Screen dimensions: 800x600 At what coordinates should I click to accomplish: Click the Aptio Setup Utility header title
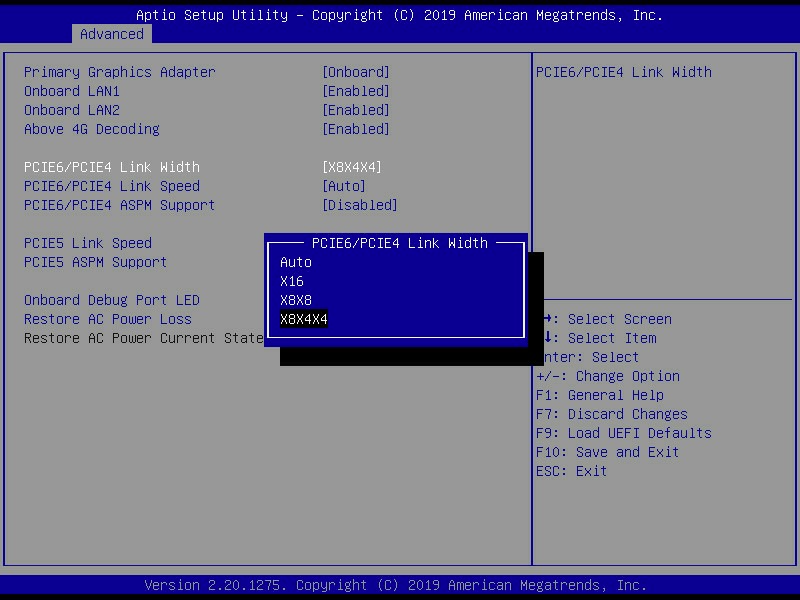[400, 15]
